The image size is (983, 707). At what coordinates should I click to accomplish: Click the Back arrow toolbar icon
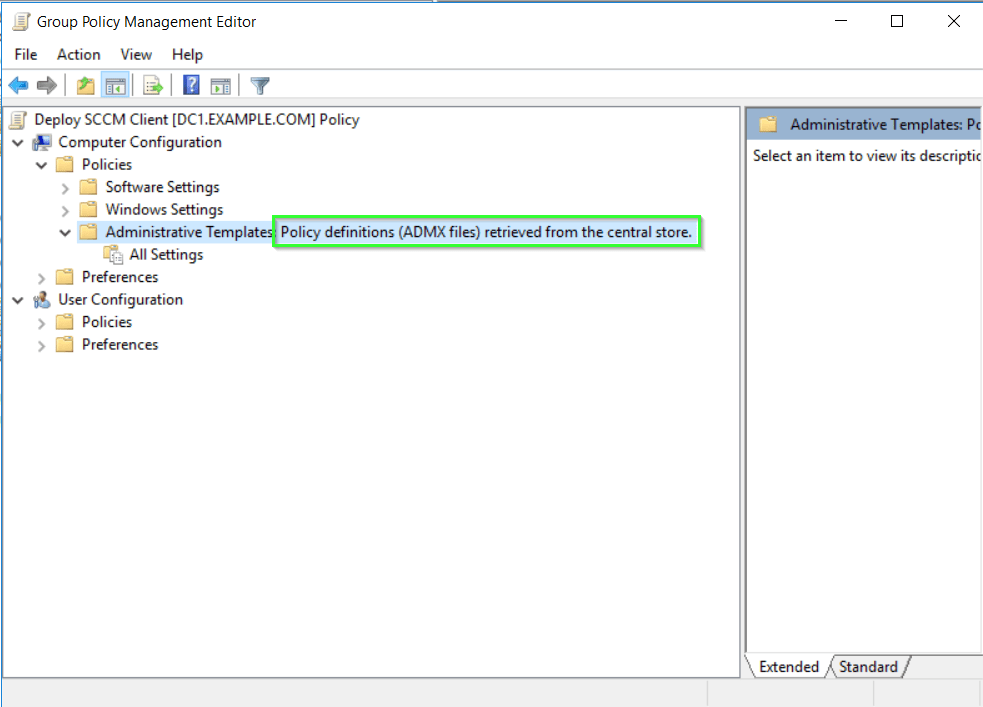[18, 86]
